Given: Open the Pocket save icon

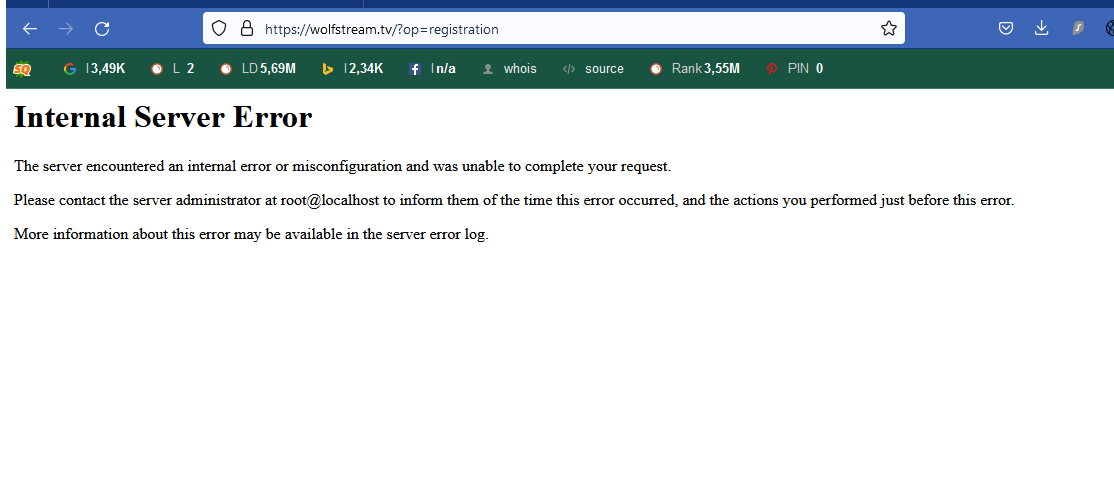Looking at the screenshot, I should [1006, 29].
